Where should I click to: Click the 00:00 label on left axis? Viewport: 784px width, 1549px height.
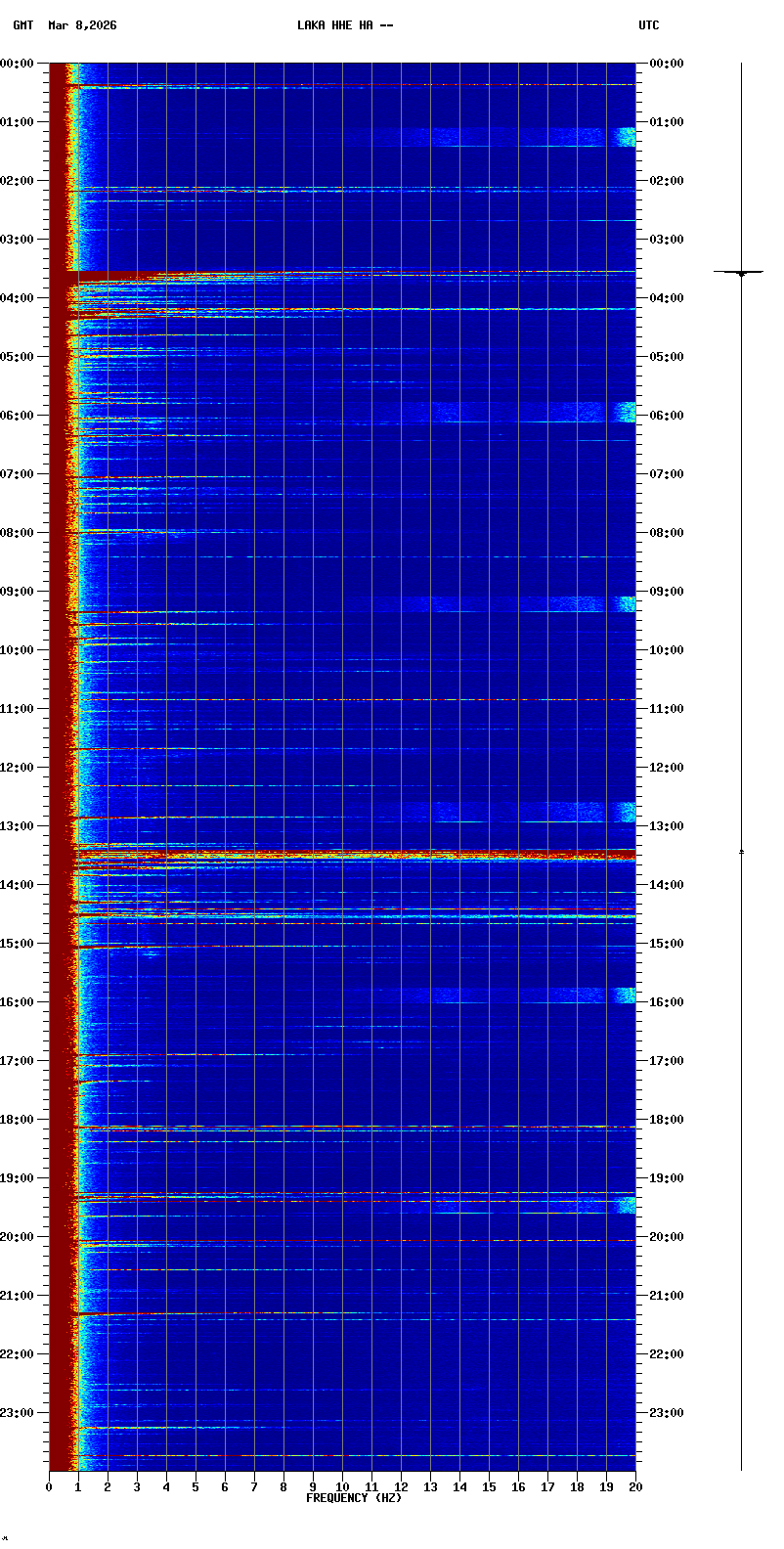click(x=19, y=64)
